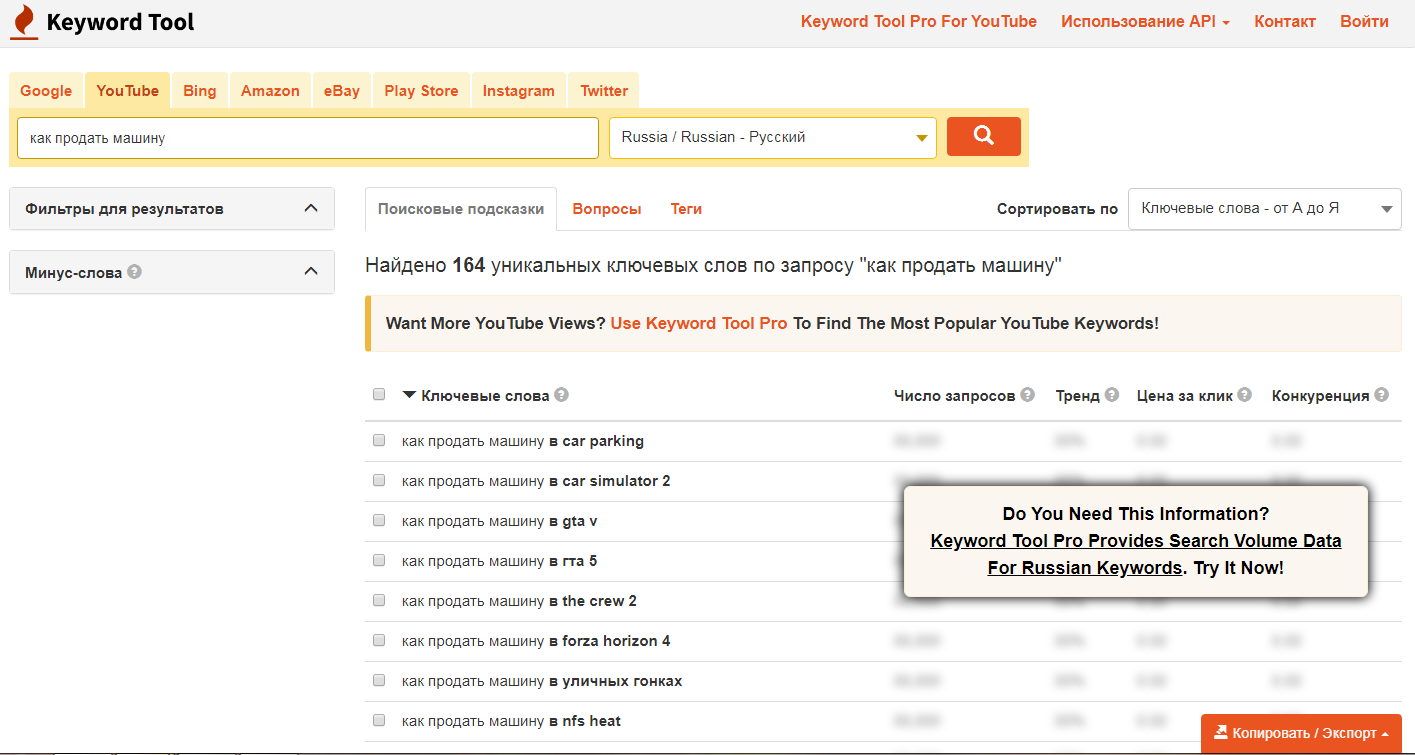Image resolution: width=1415 pixels, height=755 pixels.
Task: Click the Копировать / Экспорт button
Action: (1300, 733)
